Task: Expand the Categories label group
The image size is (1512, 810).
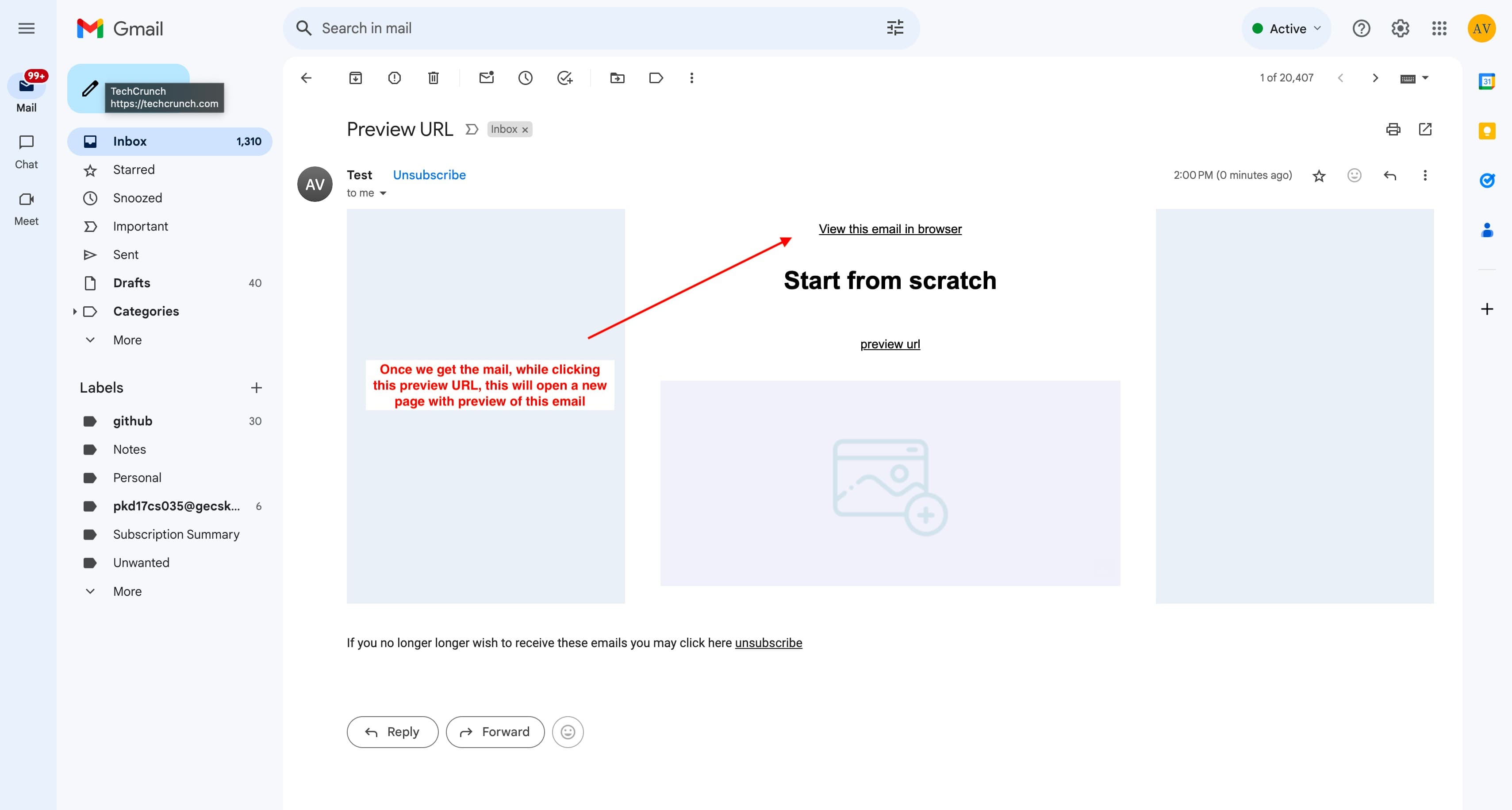Action: click(x=75, y=311)
